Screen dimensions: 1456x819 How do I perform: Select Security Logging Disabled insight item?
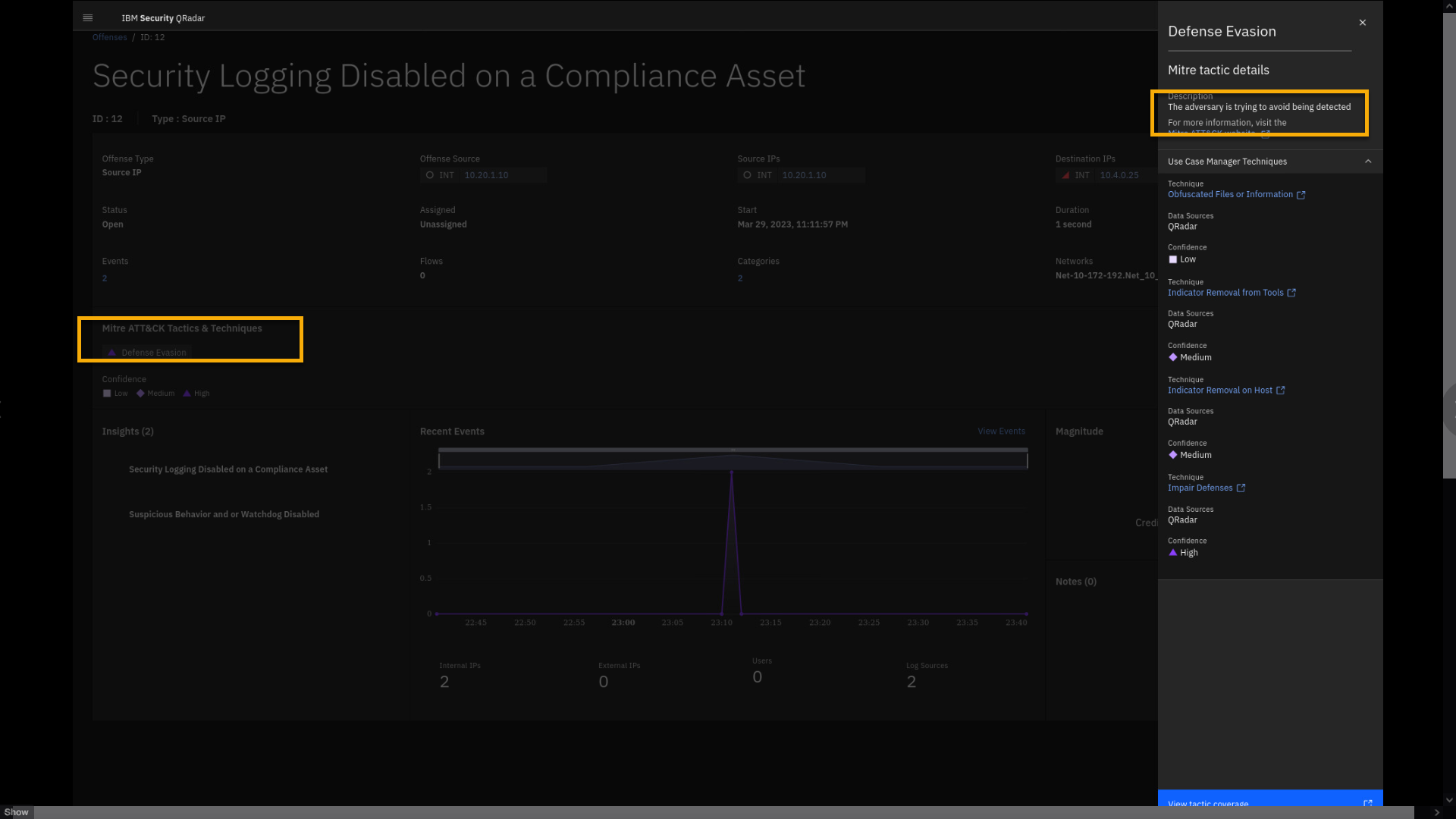click(x=228, y=469)
